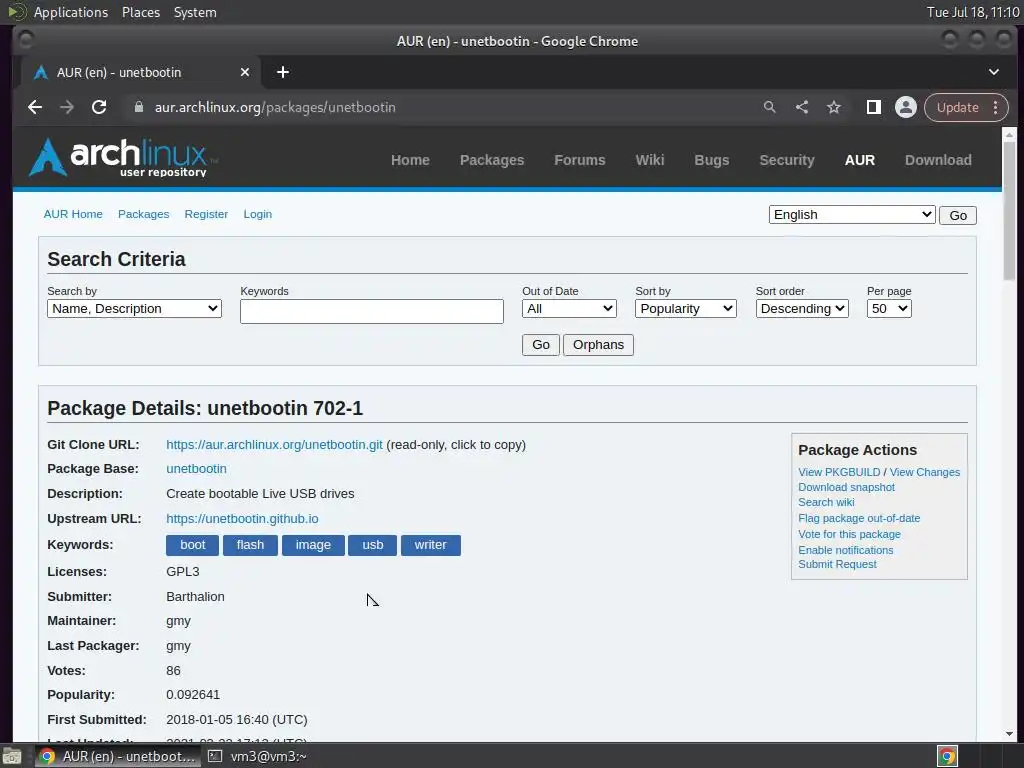Open the AUR nav item
This screenshot has width=1024, height=768.
(x=859, y=160)
